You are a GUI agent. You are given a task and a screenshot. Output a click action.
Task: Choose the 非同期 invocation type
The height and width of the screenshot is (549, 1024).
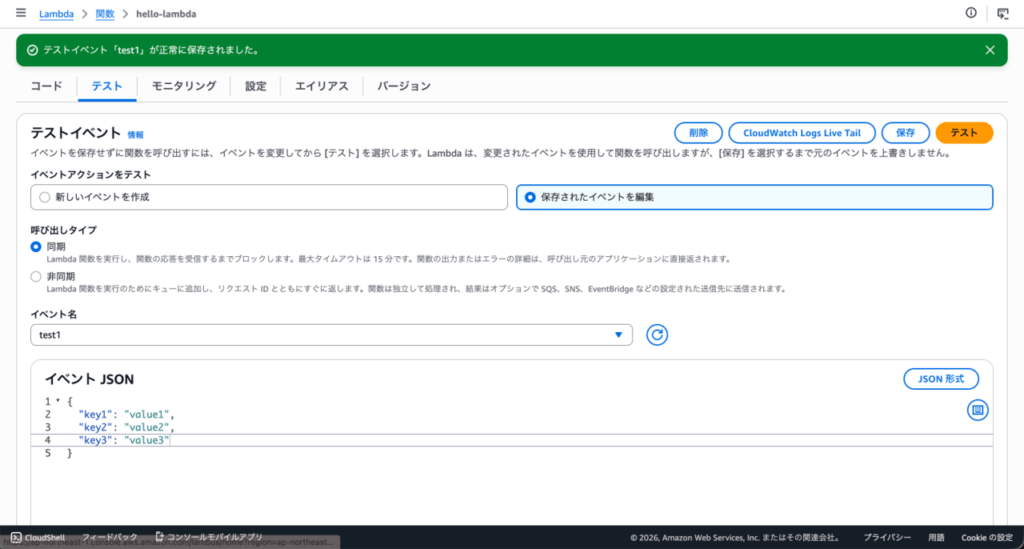[36, 277]
